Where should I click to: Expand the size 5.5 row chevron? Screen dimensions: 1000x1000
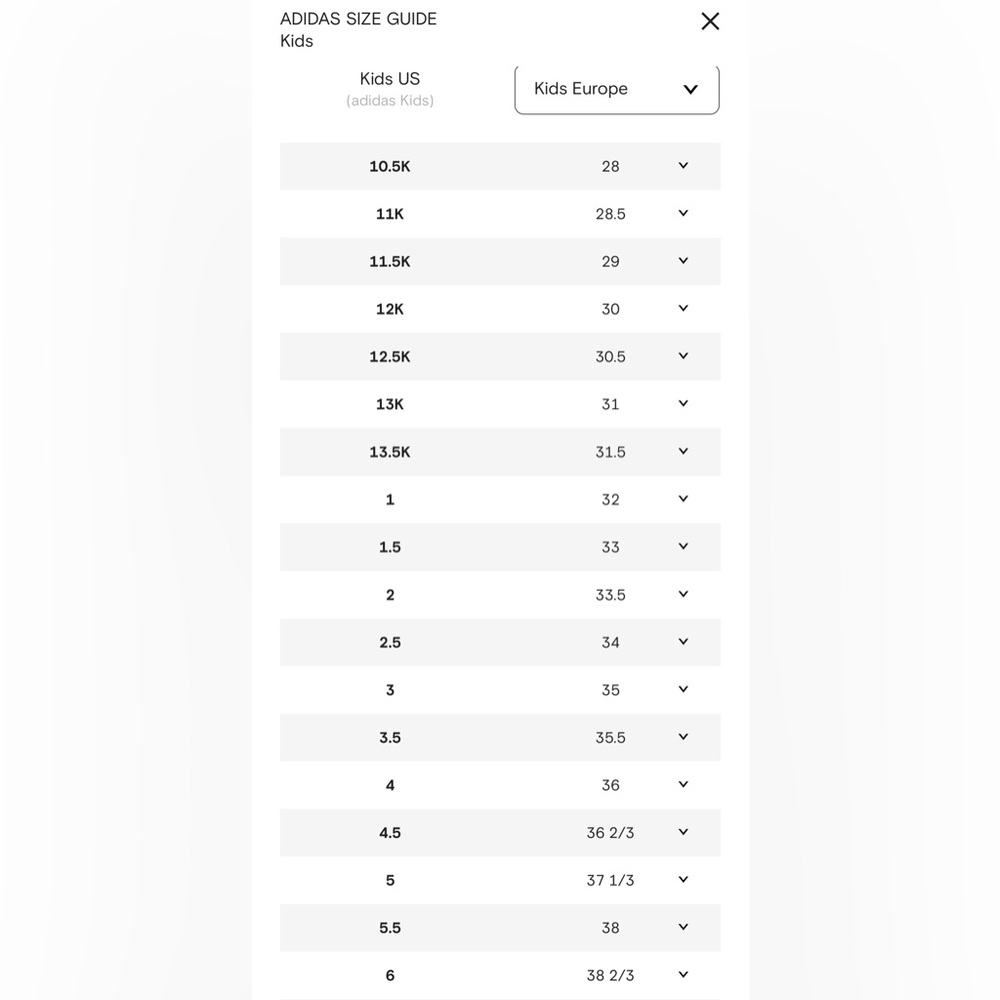point(683,927)
